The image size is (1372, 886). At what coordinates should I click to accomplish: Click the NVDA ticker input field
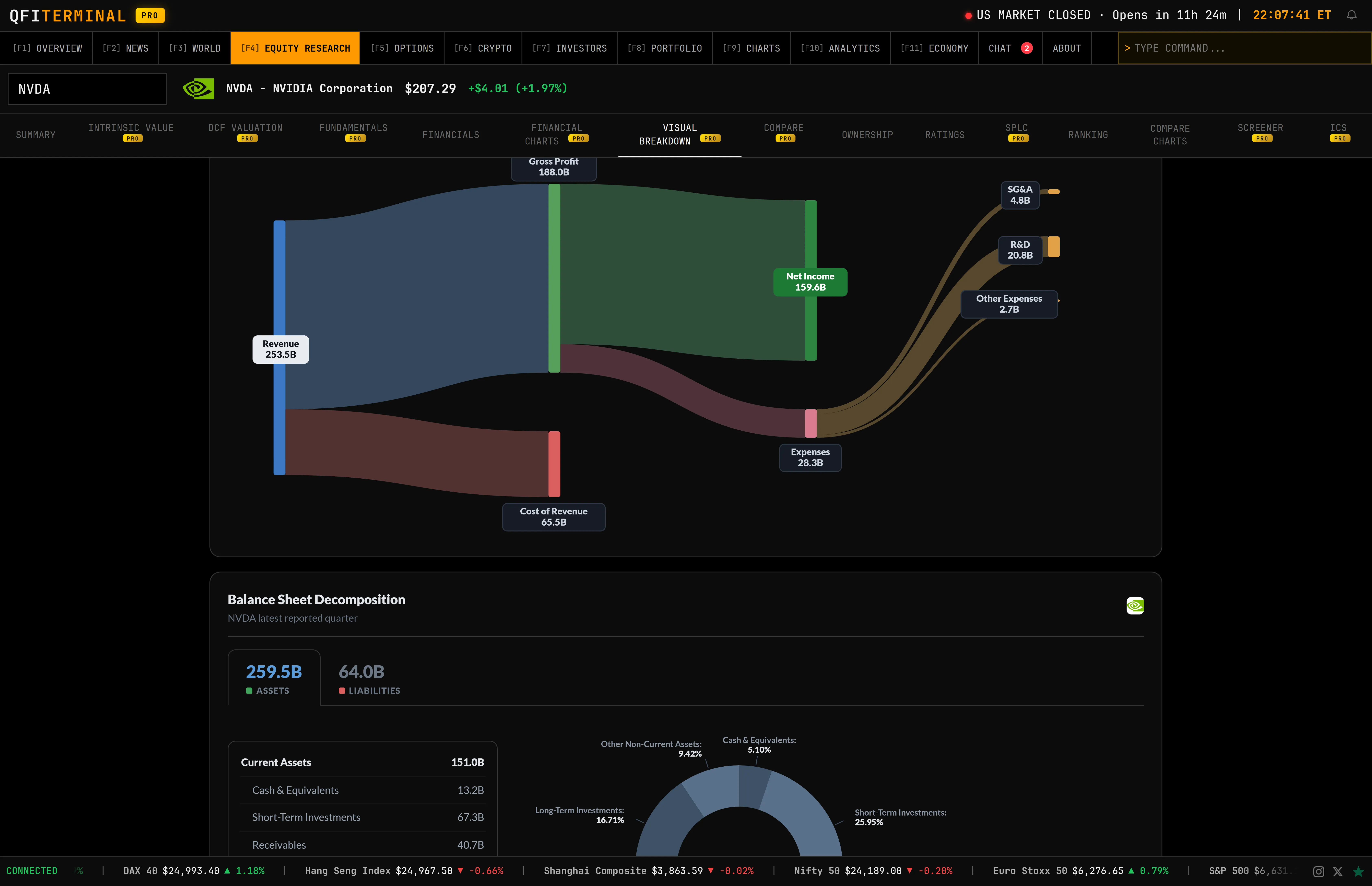87,89
